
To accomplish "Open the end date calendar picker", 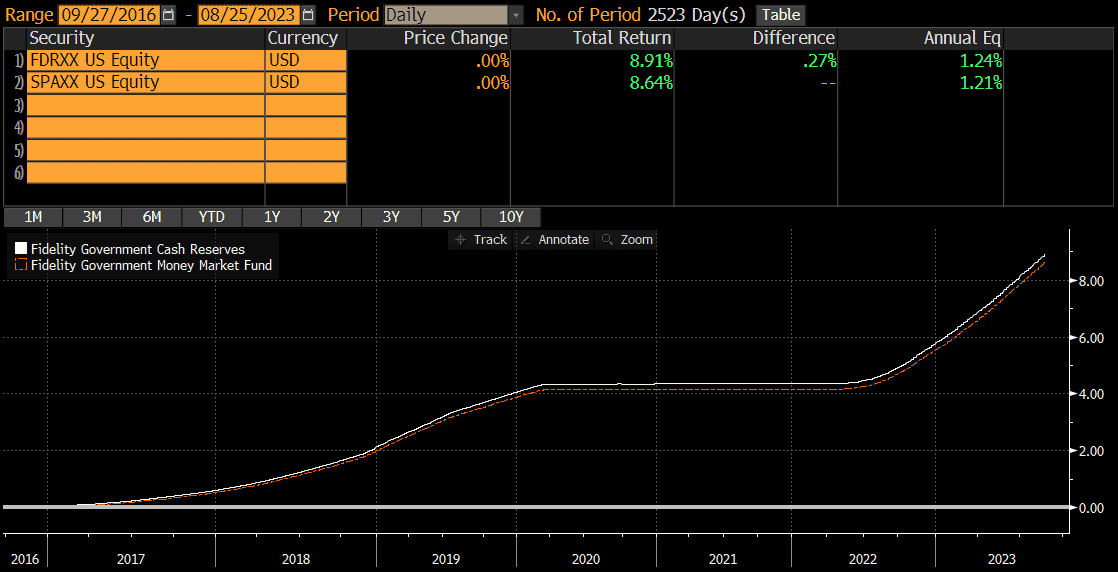I will pos(308,15).
